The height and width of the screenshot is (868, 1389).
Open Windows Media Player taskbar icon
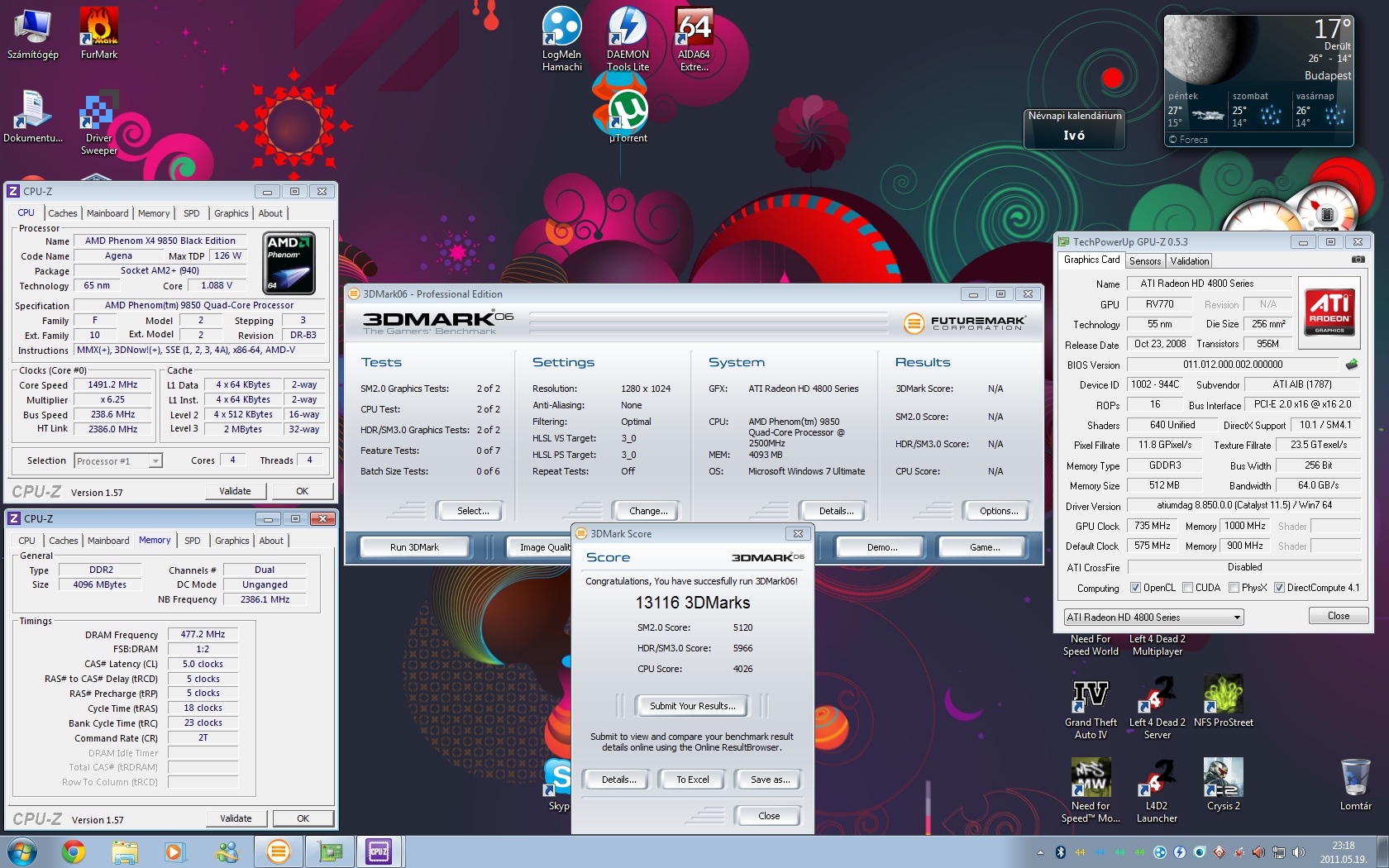tap(175, 851)
